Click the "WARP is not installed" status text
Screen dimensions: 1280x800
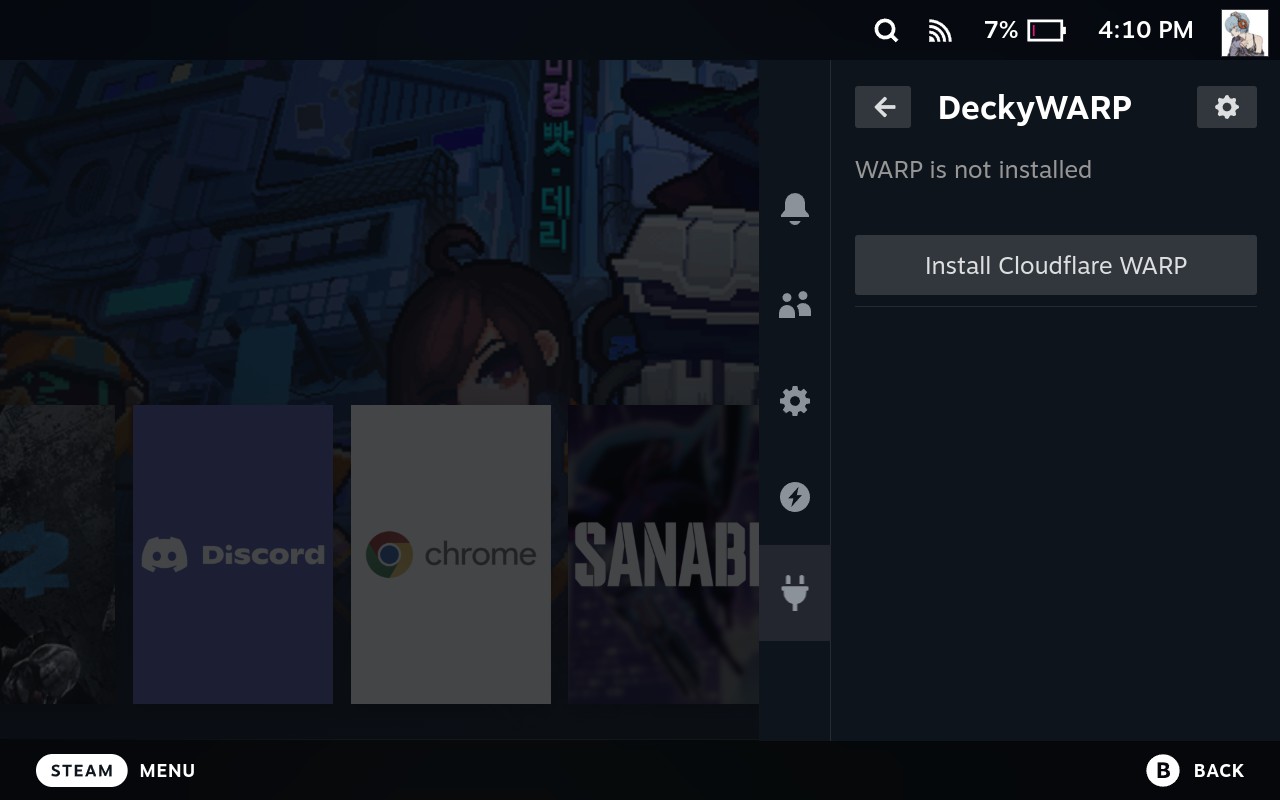[973, 170]
